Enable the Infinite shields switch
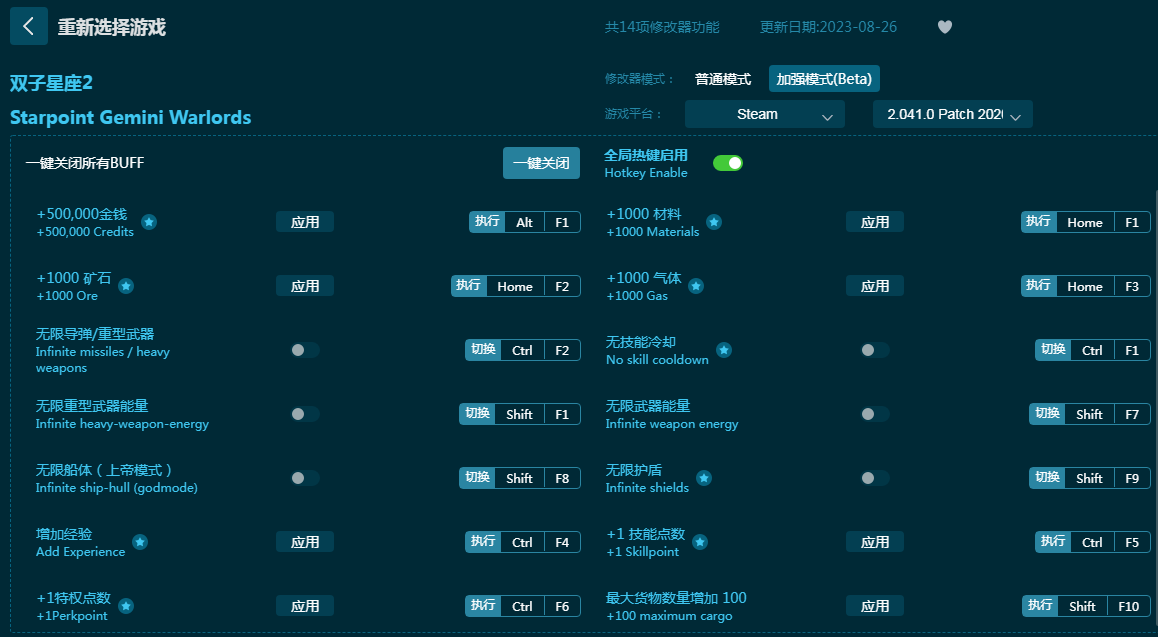 pyautogui.click(x=874, y=478)
